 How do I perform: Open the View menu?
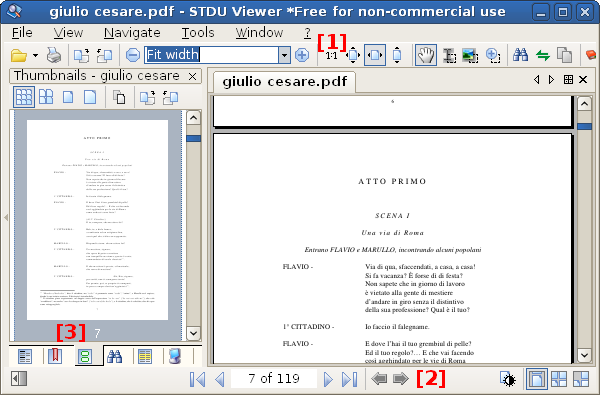click(x=68, y=33)
